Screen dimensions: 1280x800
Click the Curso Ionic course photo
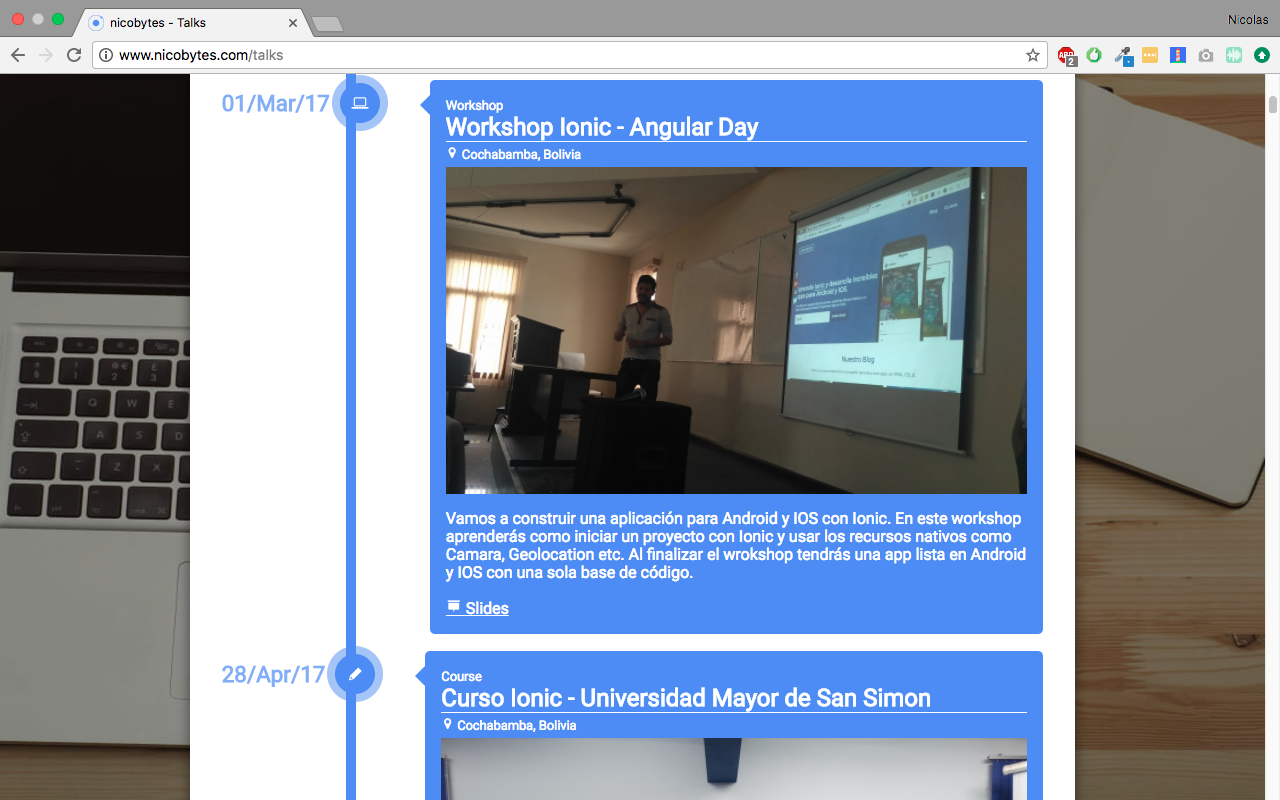(x=734, y=769)
